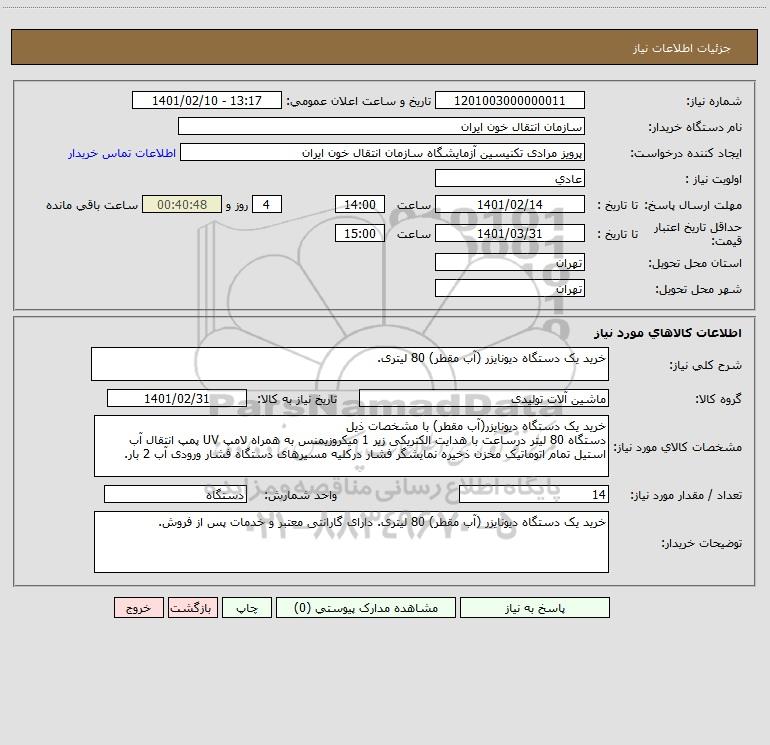Click the label توضیحات خریدار
This screenshot has width=770, height=745.
click(x=702, y=543)
